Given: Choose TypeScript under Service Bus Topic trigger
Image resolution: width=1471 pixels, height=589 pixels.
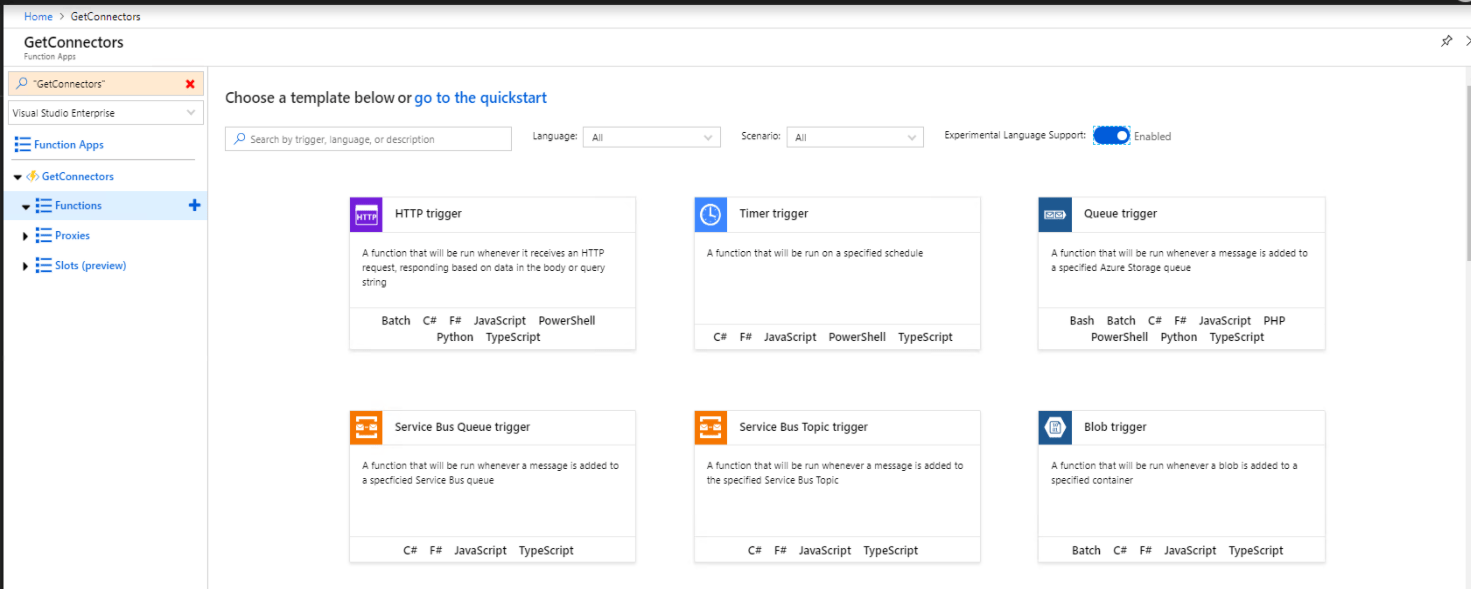Looking at the screenshot, I should (x=891, y=551).
